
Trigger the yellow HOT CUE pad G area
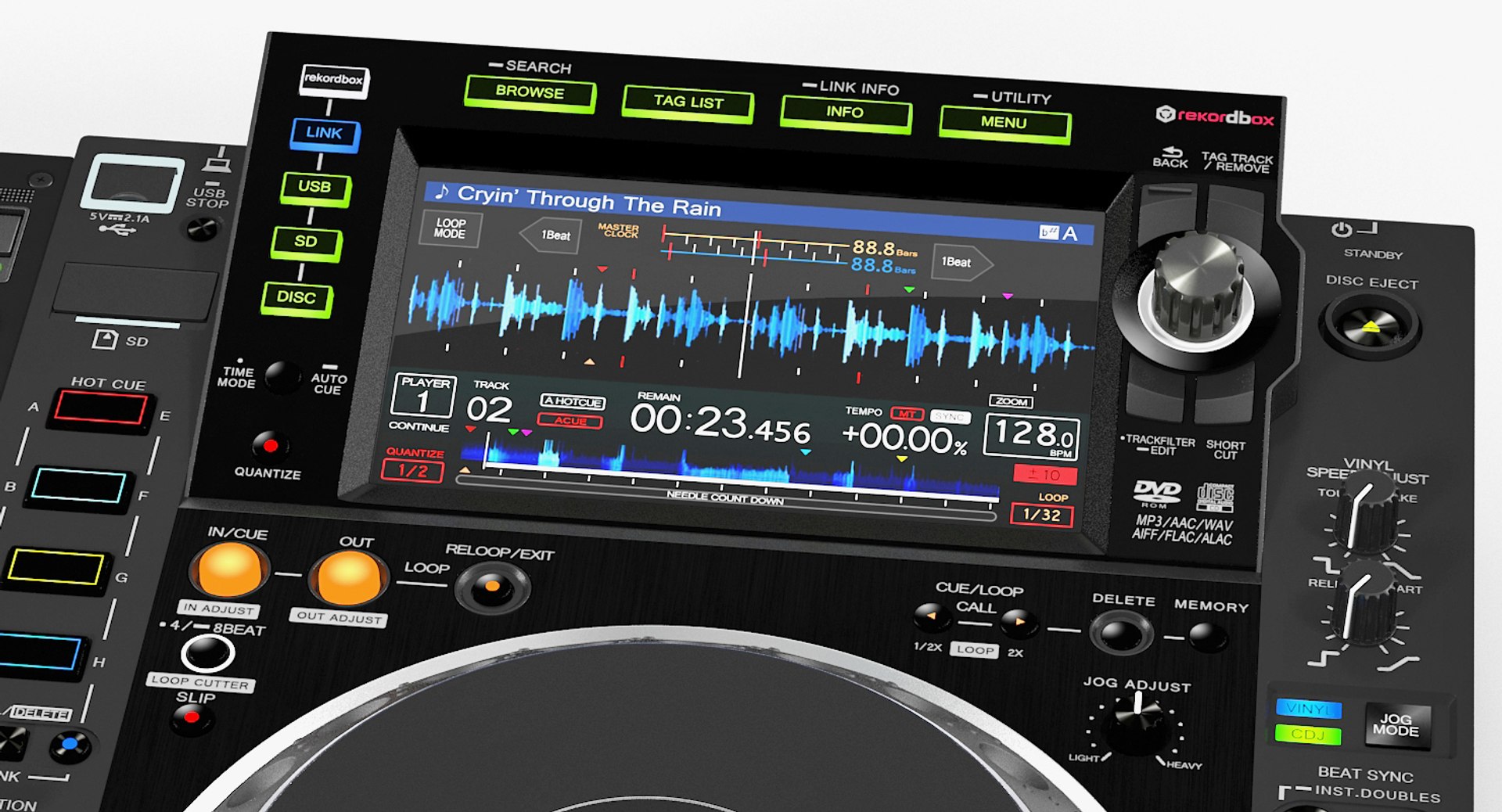coord(56,569)
